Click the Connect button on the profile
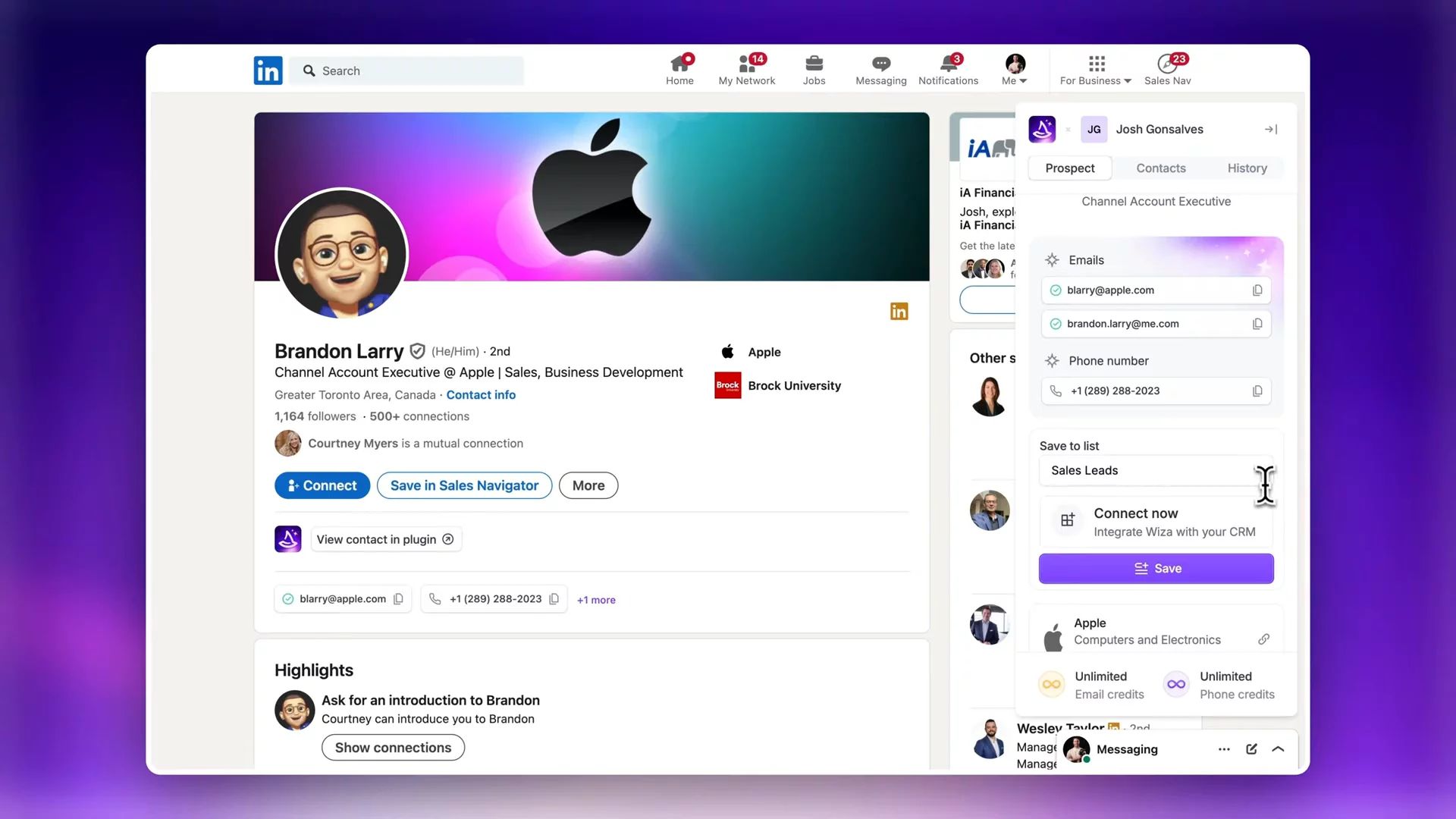This screenshot has width=1456, height=819. click(322, 485)
